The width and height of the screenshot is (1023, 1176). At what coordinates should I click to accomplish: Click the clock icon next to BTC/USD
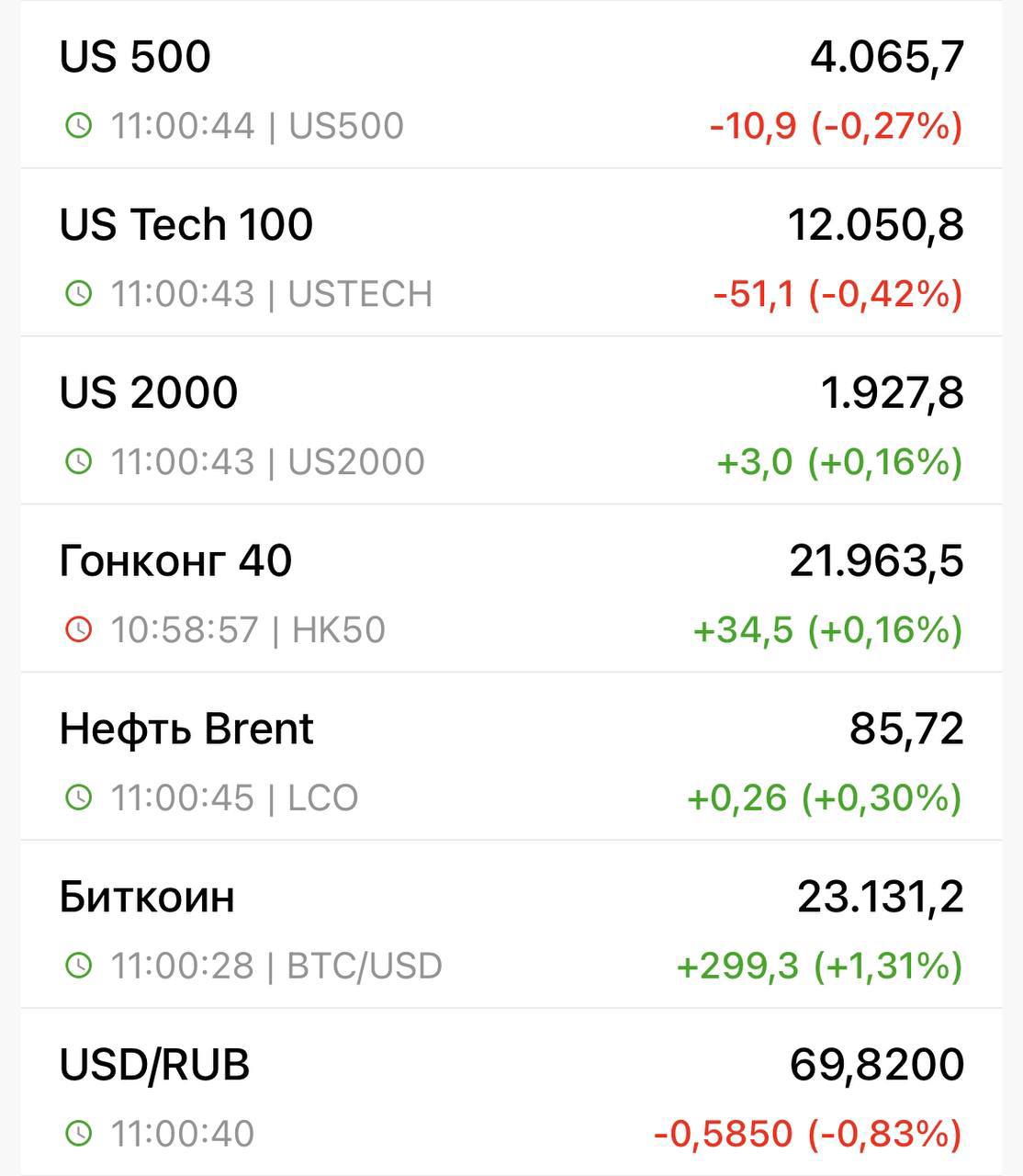pos(79,965)
